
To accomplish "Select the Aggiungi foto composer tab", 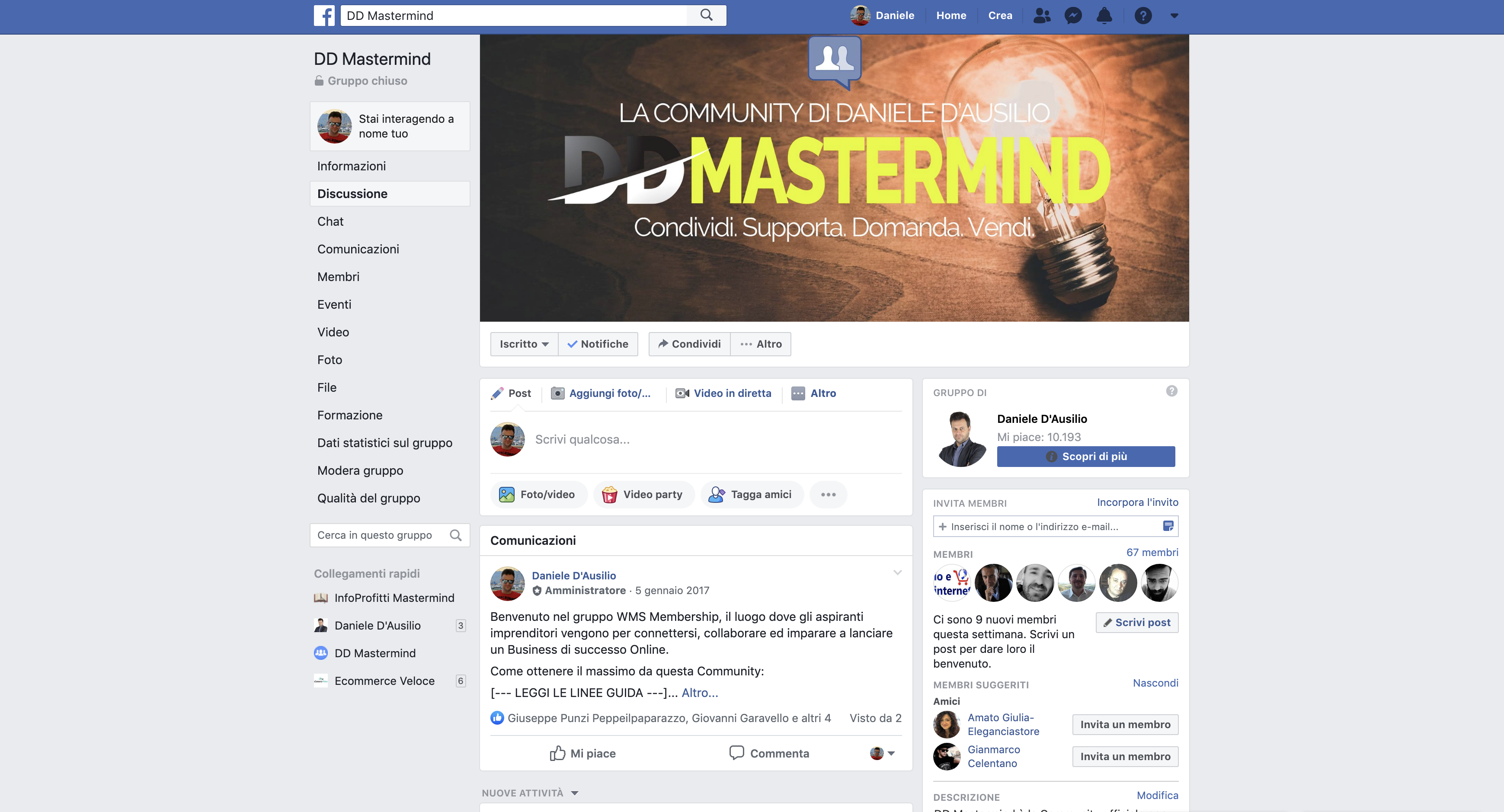I will (x=602, y=393).
